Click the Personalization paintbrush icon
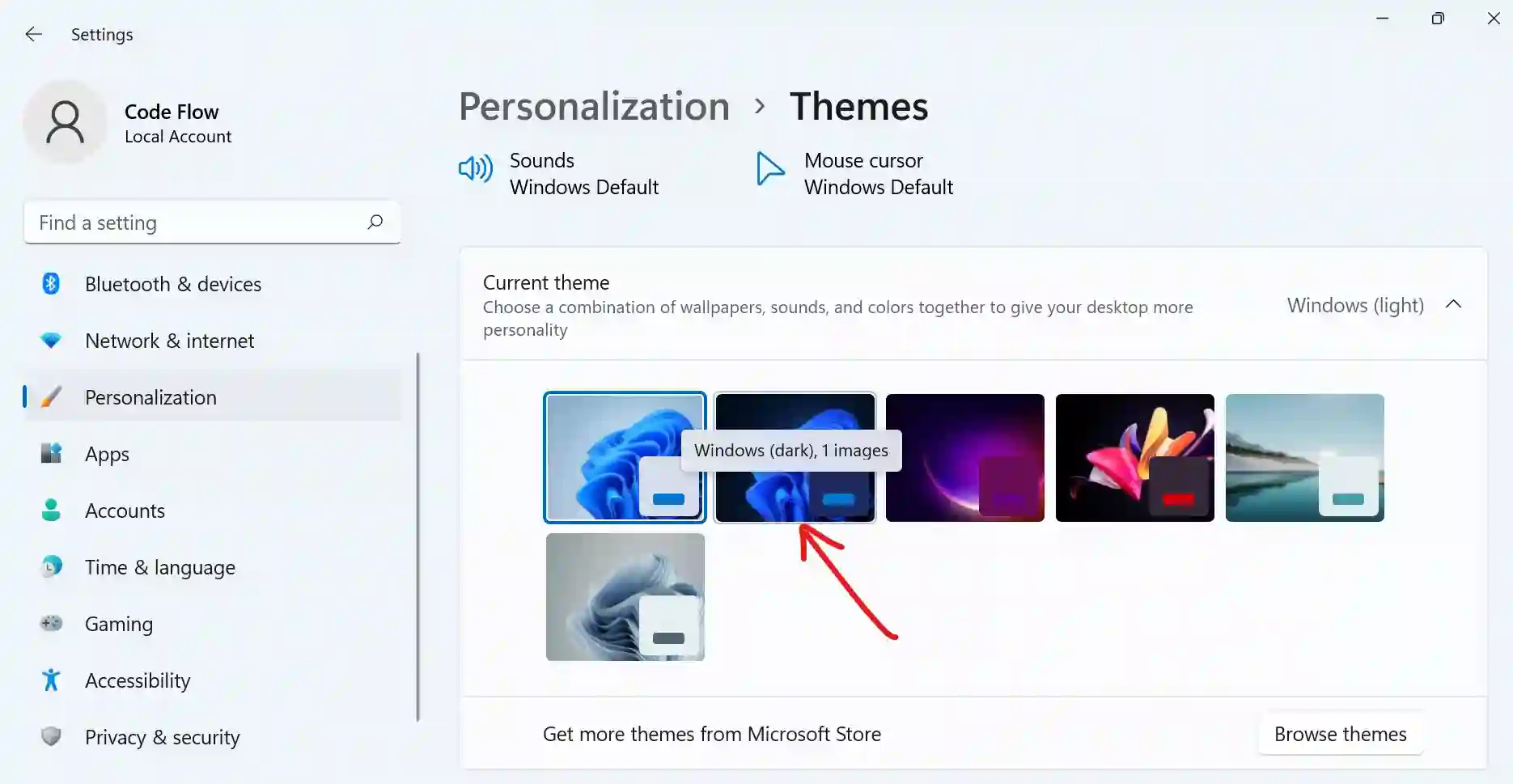The image size is (1513, 784). [51, 396]
